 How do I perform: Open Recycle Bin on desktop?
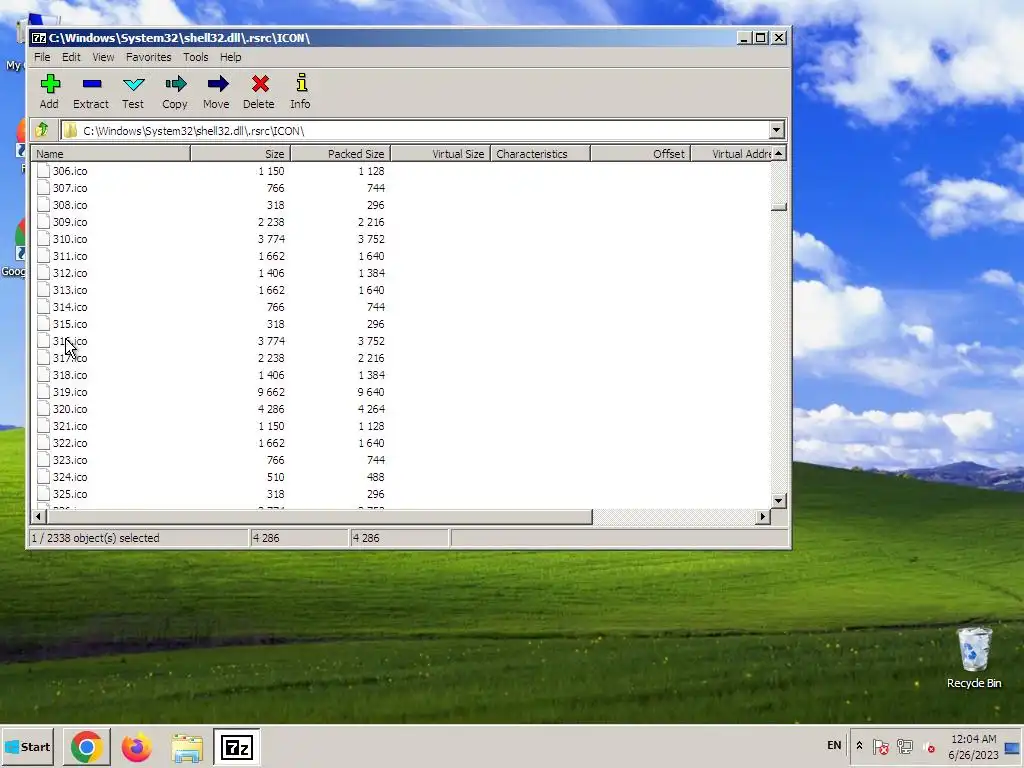974,657
